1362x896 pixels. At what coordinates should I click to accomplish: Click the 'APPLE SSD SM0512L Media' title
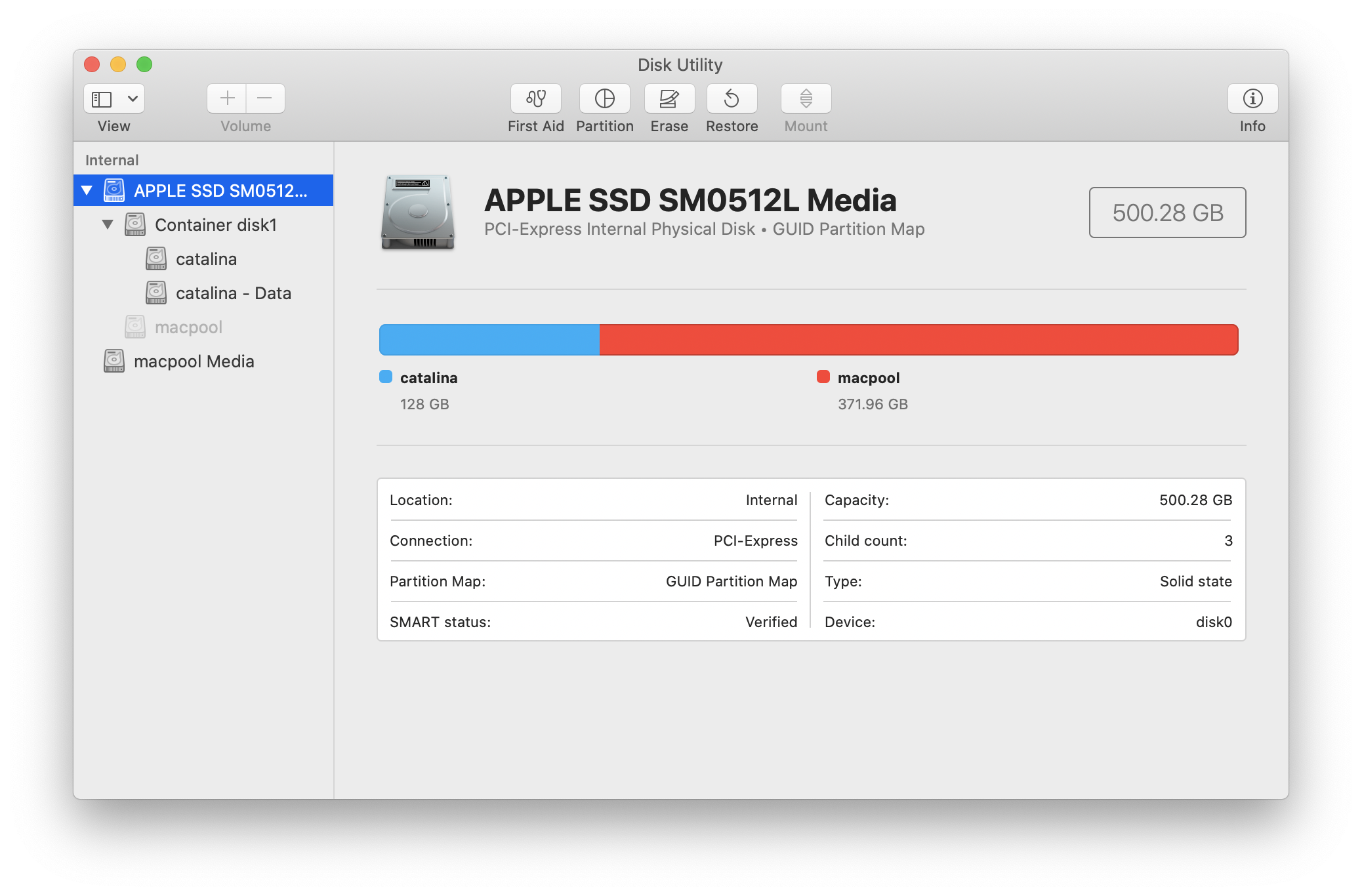(x=690, y=200)
